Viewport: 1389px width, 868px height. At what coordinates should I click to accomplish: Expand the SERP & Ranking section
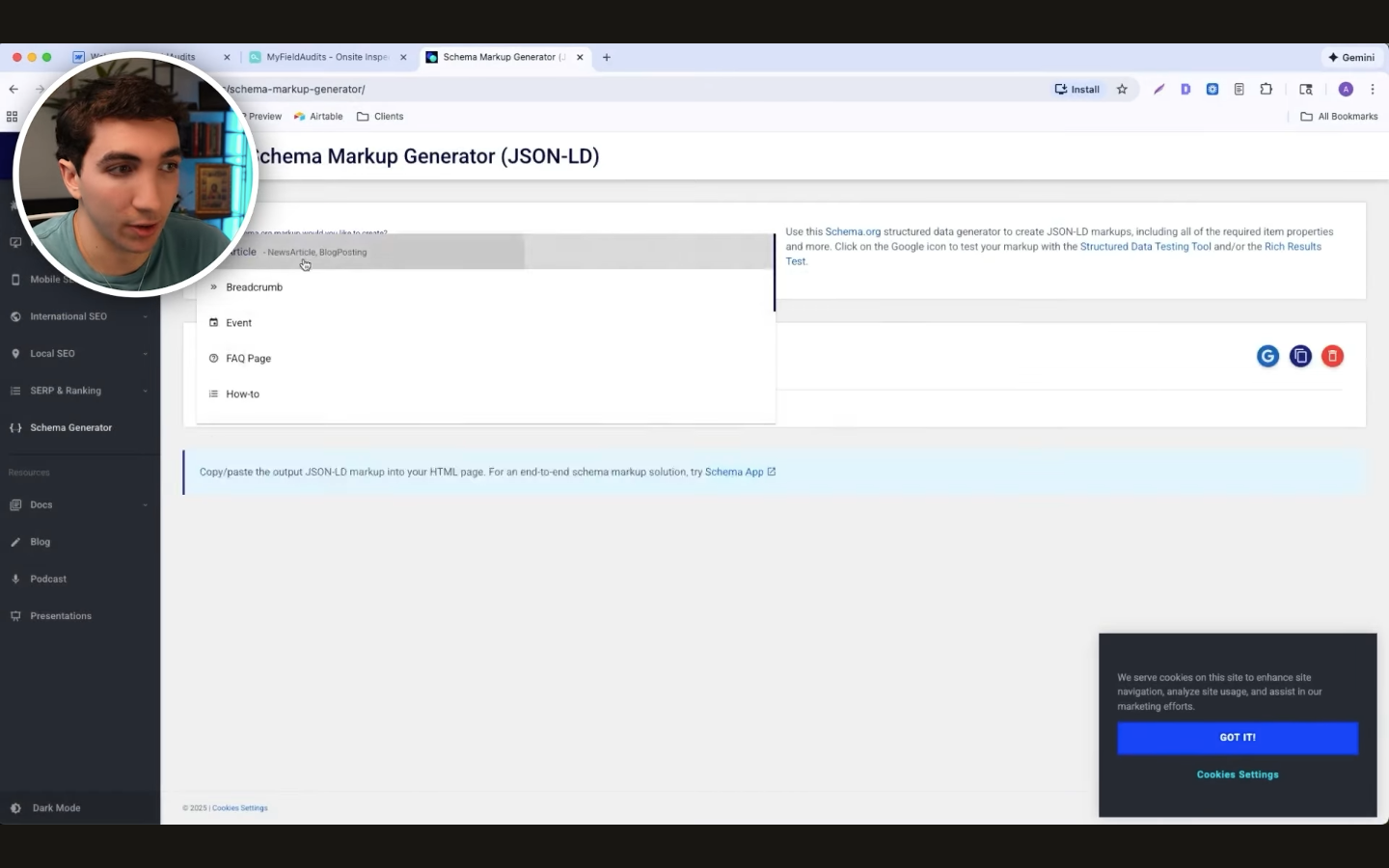[x=146, y=391]
